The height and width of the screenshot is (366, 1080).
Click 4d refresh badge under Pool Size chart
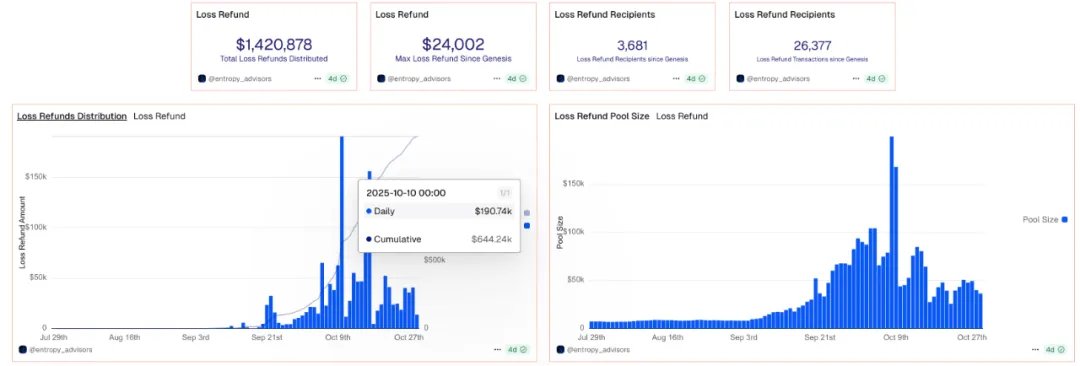(1055, 349)
